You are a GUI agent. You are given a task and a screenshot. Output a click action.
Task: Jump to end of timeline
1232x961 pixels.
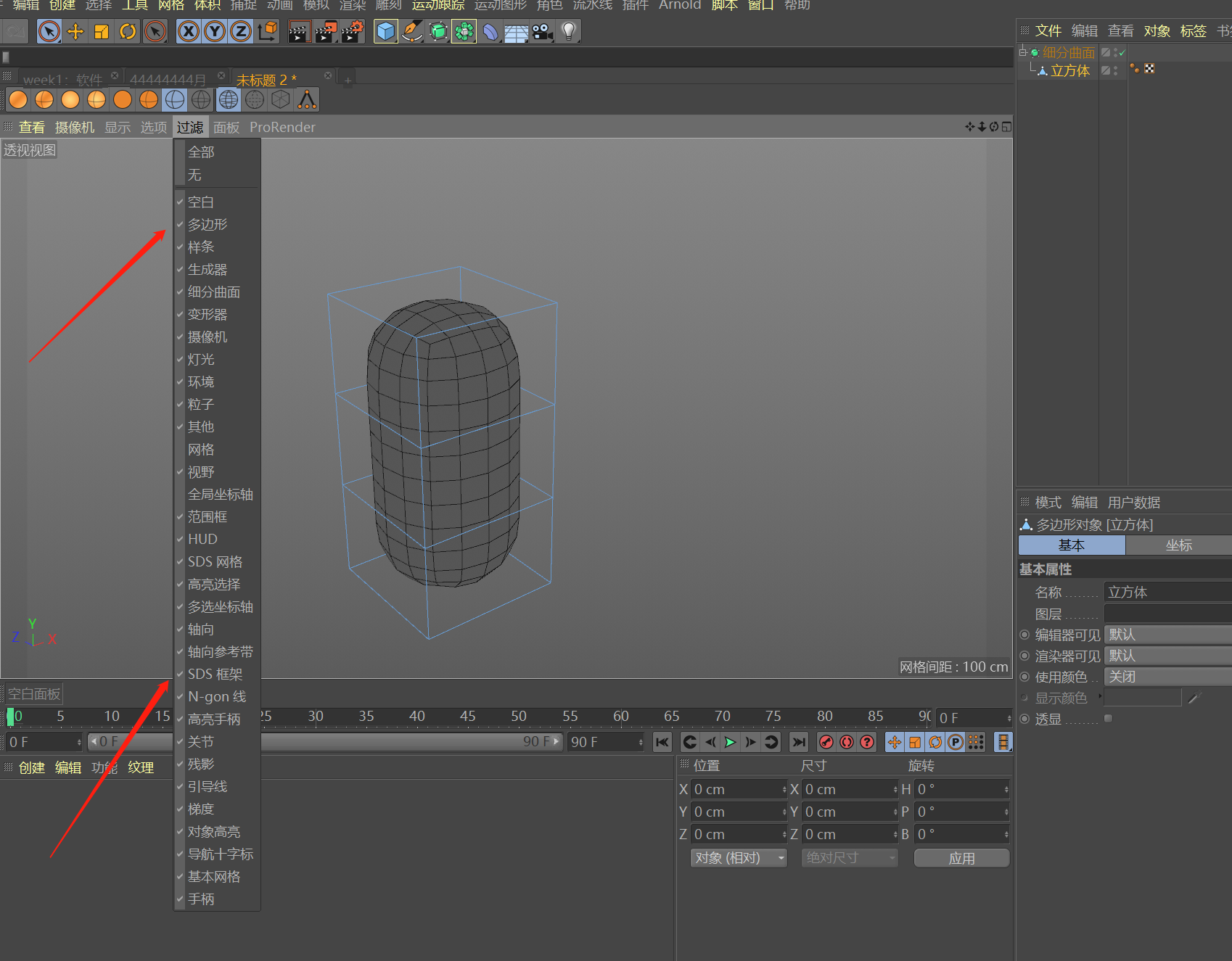pos(799,742)
